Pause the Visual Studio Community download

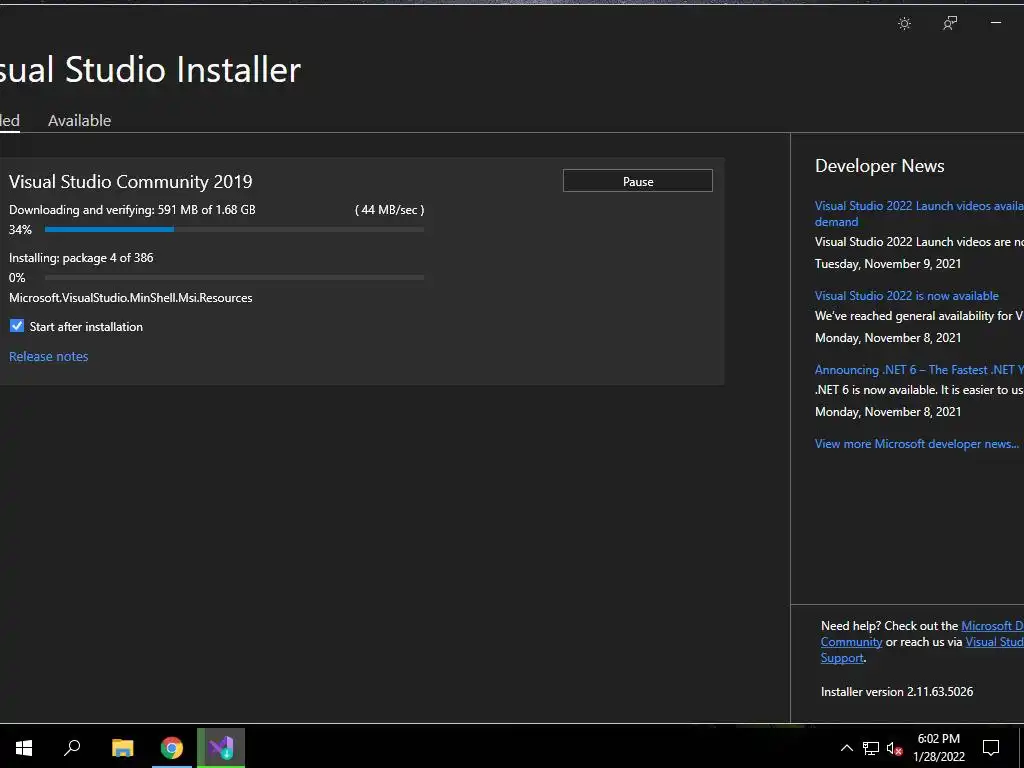(637, 181)
